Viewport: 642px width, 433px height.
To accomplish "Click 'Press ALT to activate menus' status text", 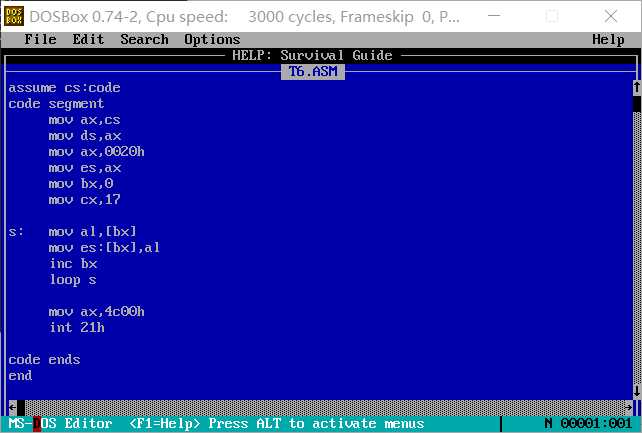I will [316, 423].
